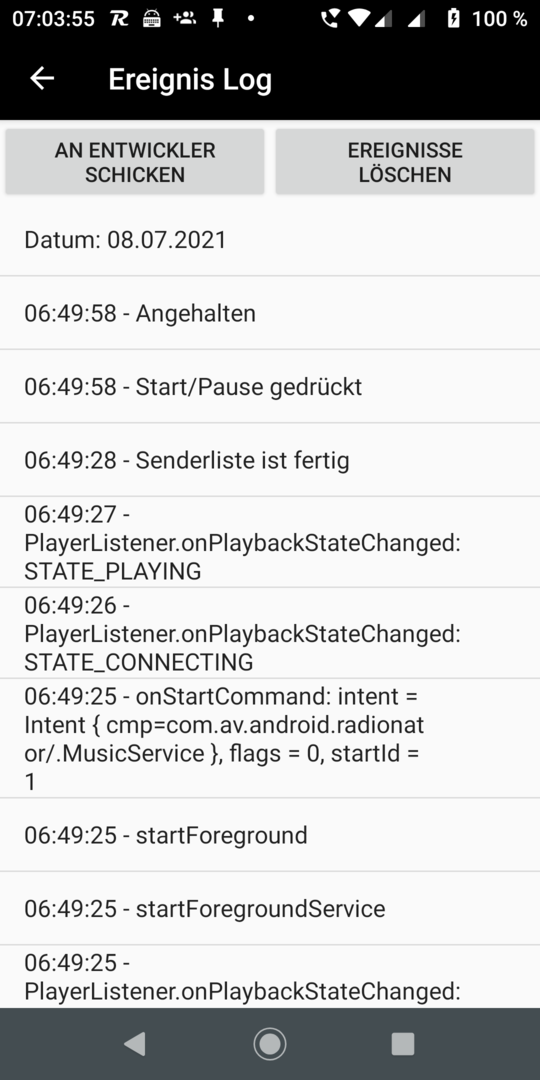Viewport: 540px width, 1080px height.
Task: Select the STATE_PLAYING log entry
Action: click(x=270, y=542)
